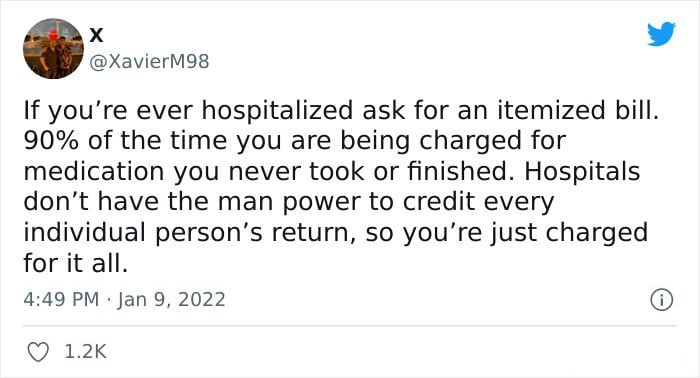Click the word 'Hospitals' in the tweet
This screenshot has width=700, height=378.
click(x=582, y=172)
